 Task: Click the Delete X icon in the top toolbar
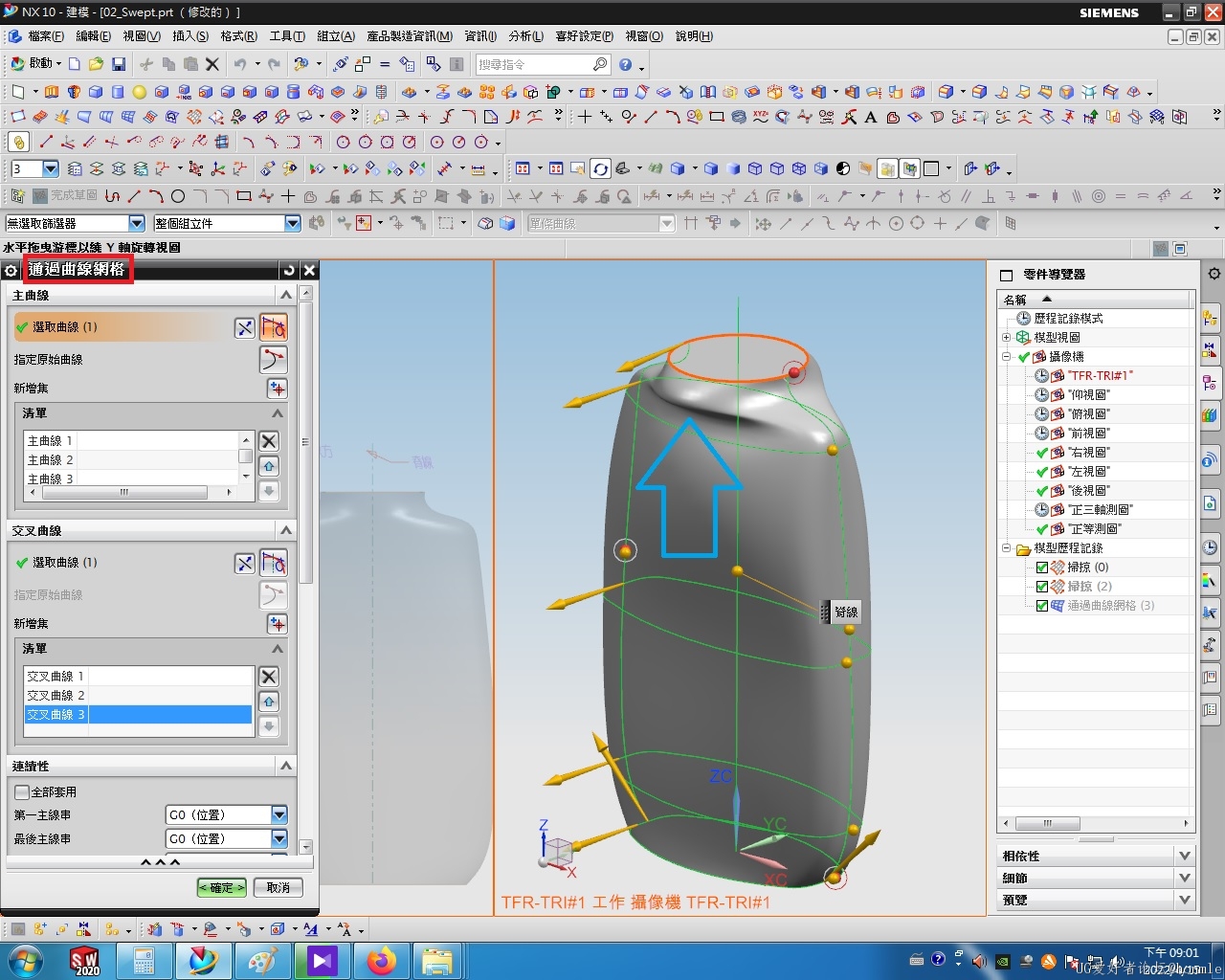point(212,64)
